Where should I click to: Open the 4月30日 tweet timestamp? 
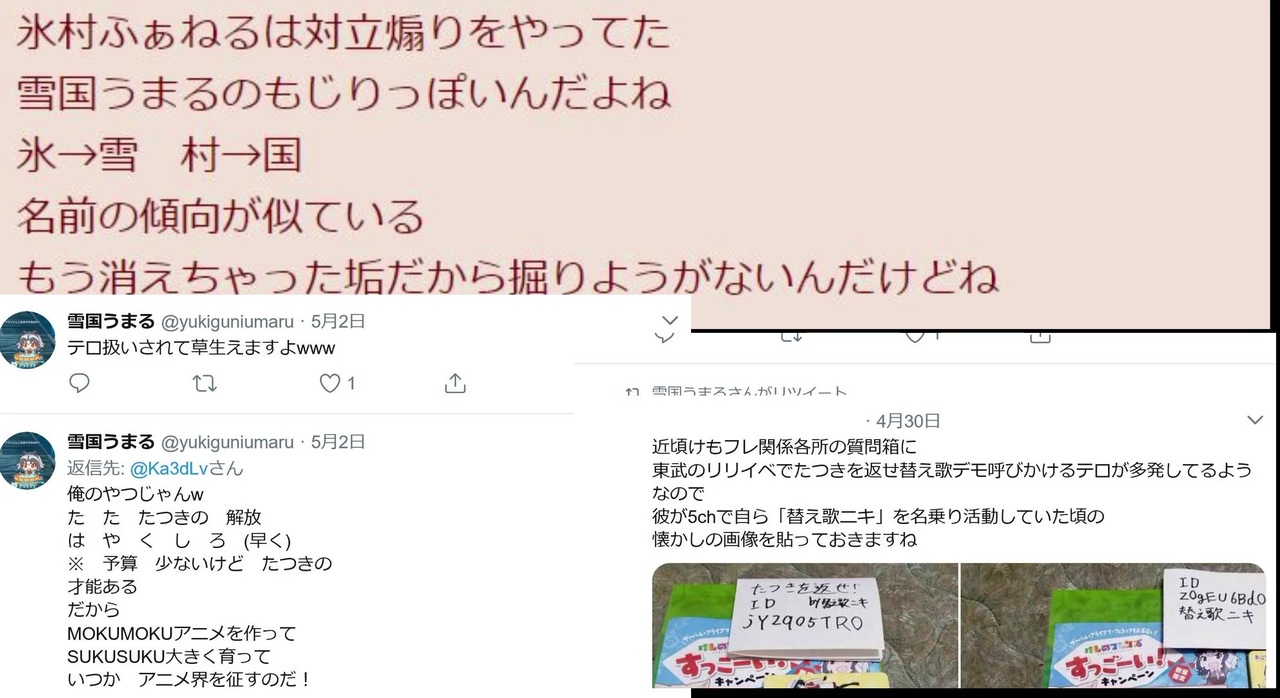(x=909, y=421)
